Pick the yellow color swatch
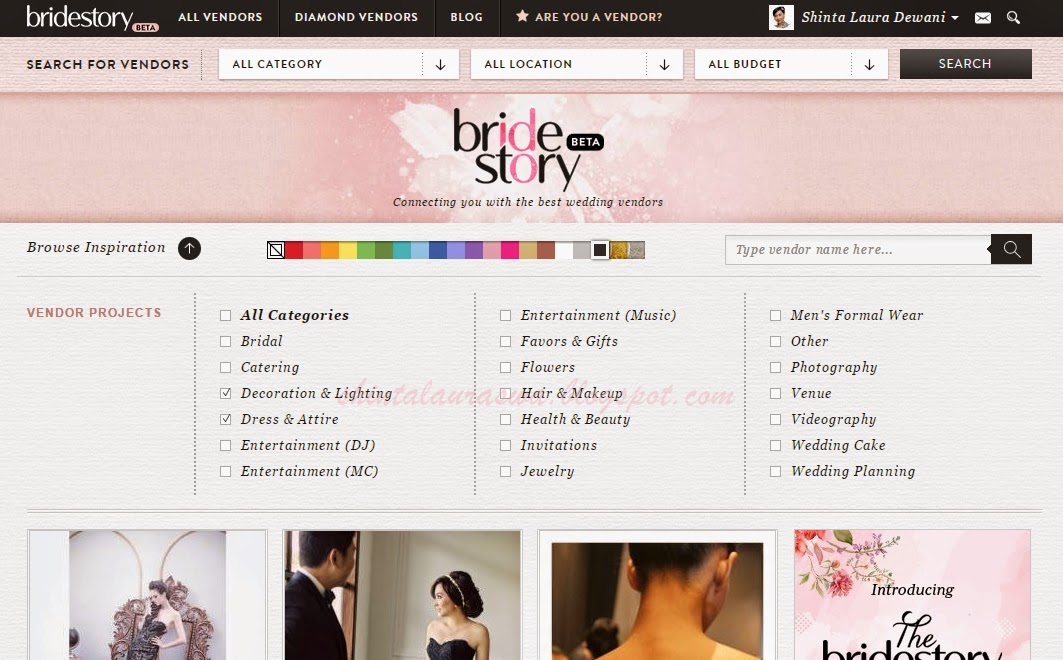The width and height of the screenshot is (1063, 660). coord(348,250)
